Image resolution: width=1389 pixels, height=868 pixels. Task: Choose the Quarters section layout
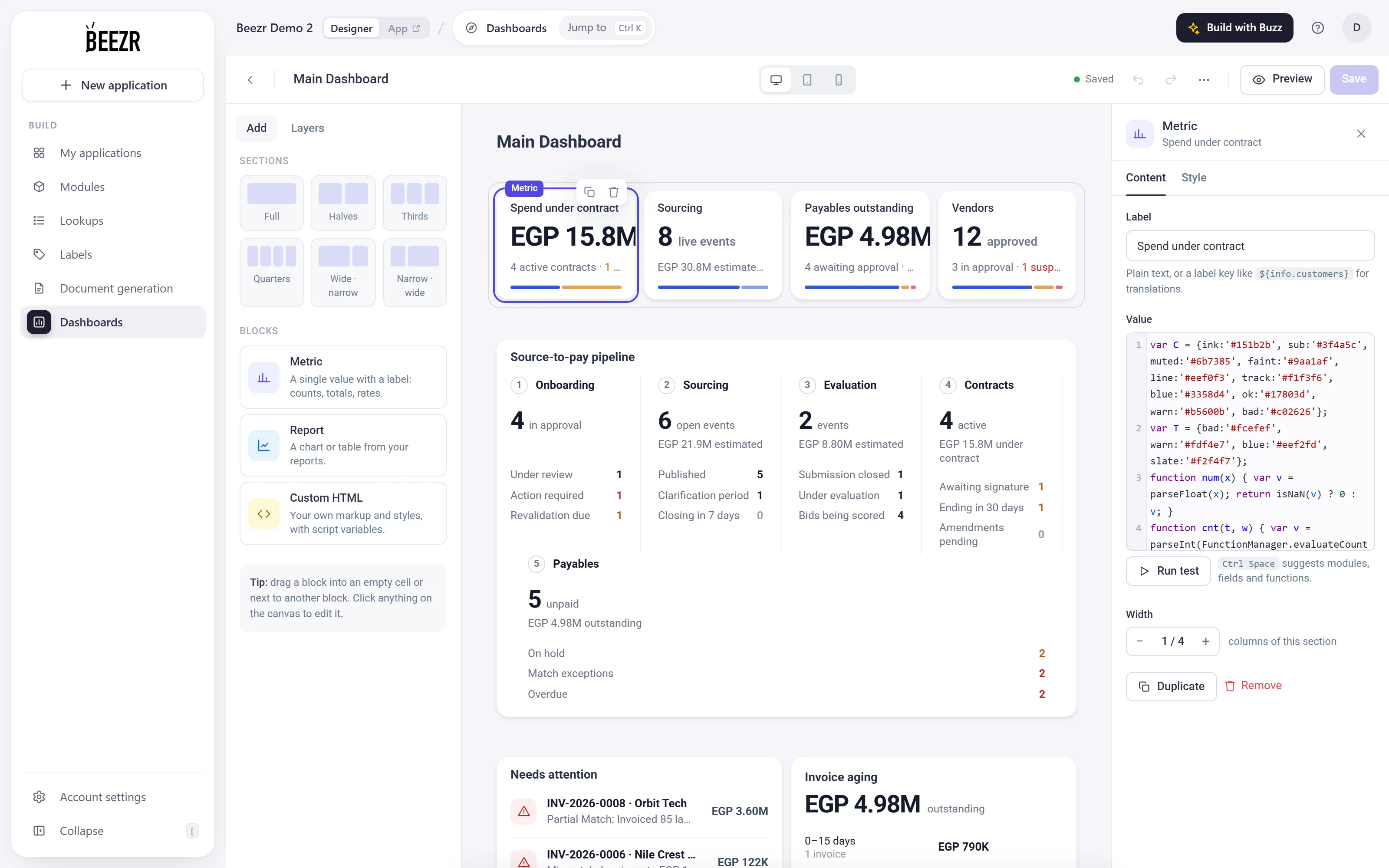271,272
